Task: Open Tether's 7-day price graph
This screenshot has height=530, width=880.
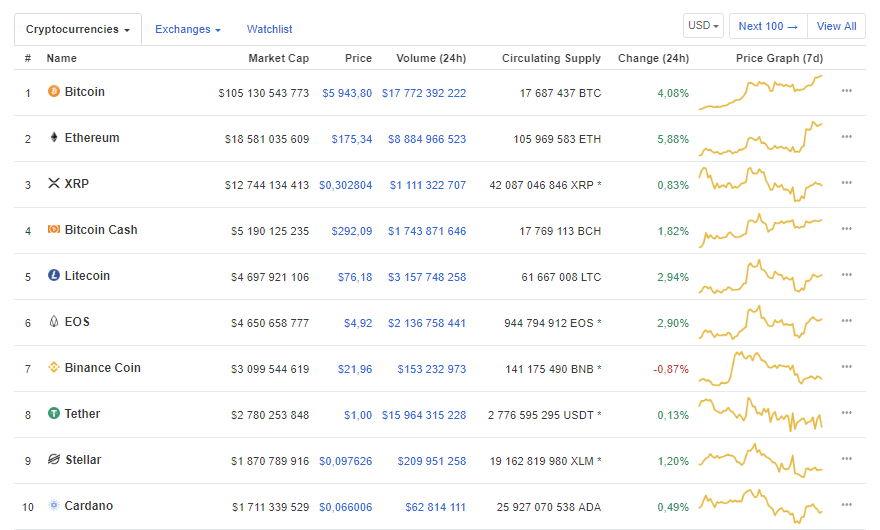Action: tap(760, 414)
